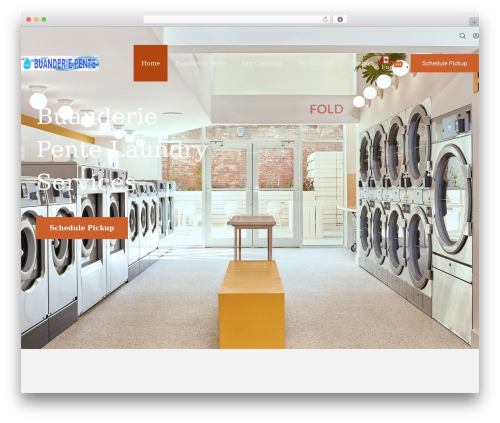The width and height of the screenshot is (500, 423).
Task: Click the browser reload icon
Action: pyautogui.click(x=325, y=20)
